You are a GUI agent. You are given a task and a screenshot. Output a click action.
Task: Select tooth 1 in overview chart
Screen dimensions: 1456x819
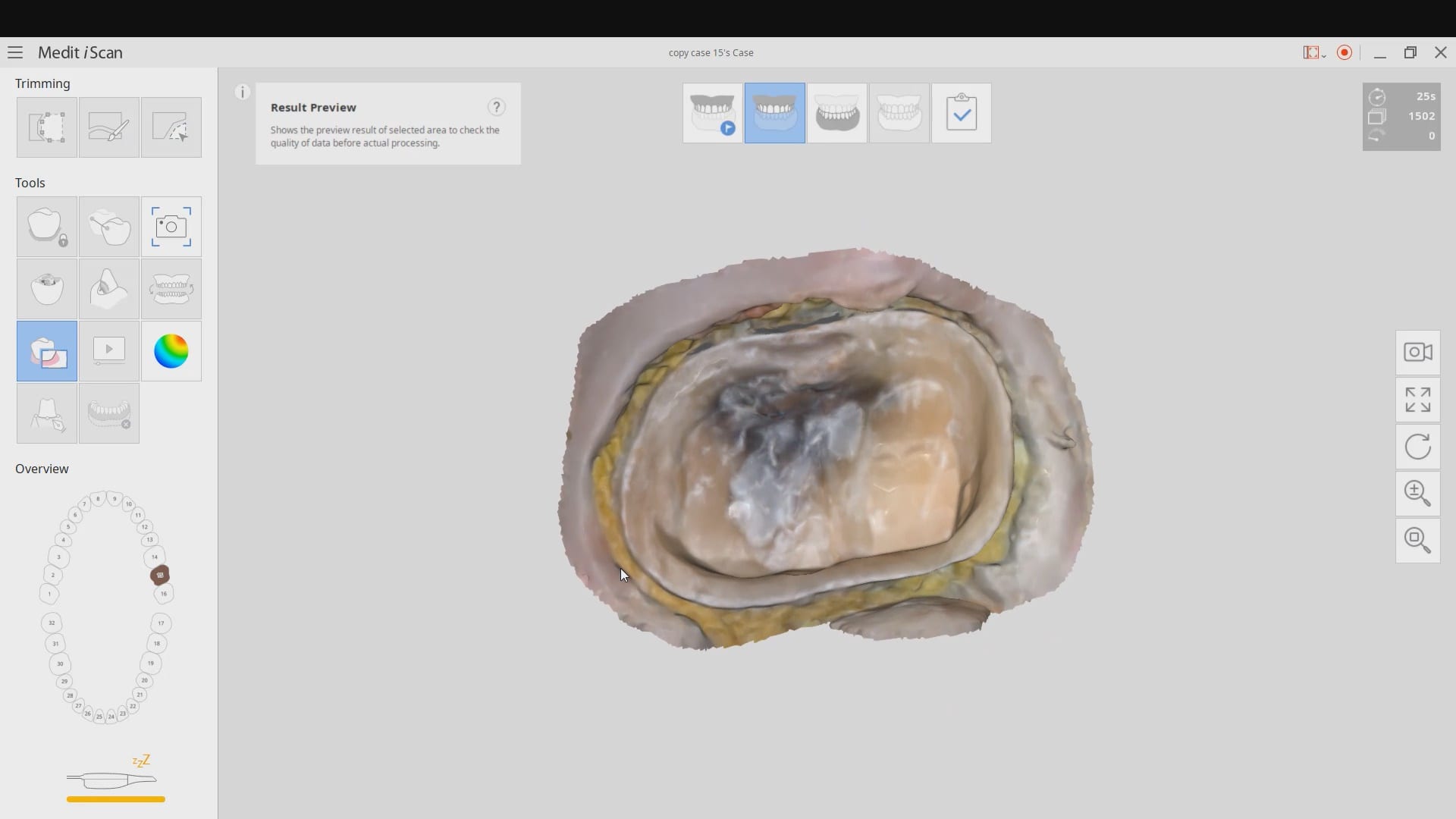coord(49,594)
